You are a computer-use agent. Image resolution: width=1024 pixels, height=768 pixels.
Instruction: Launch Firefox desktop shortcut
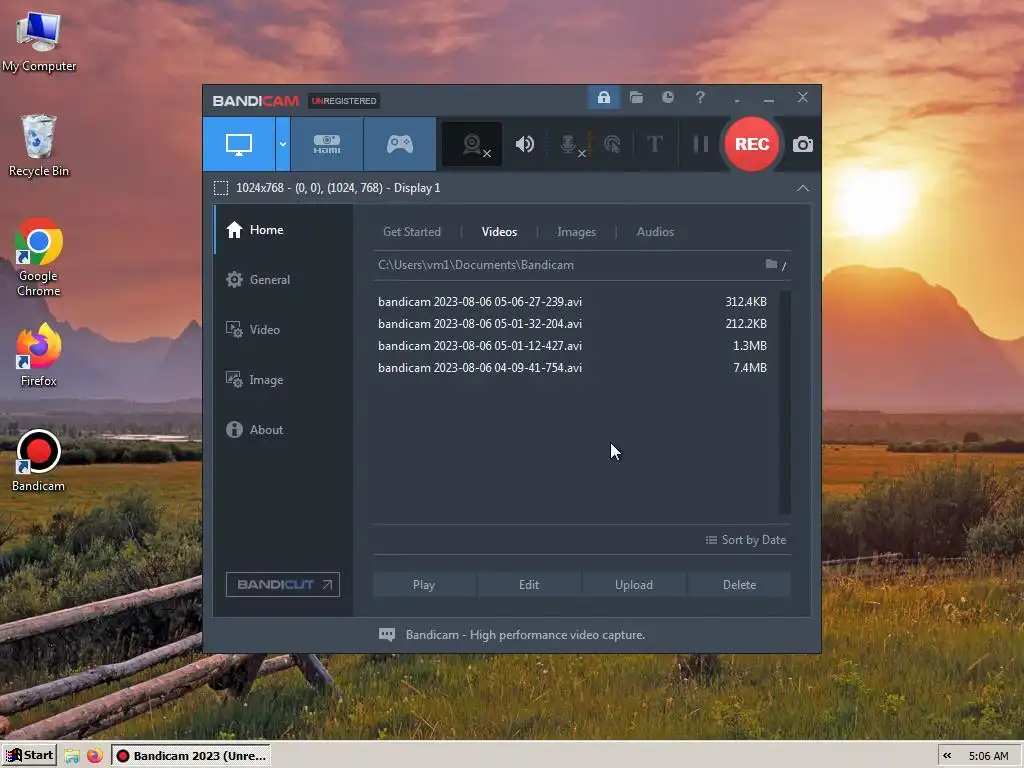click(39, 355)
